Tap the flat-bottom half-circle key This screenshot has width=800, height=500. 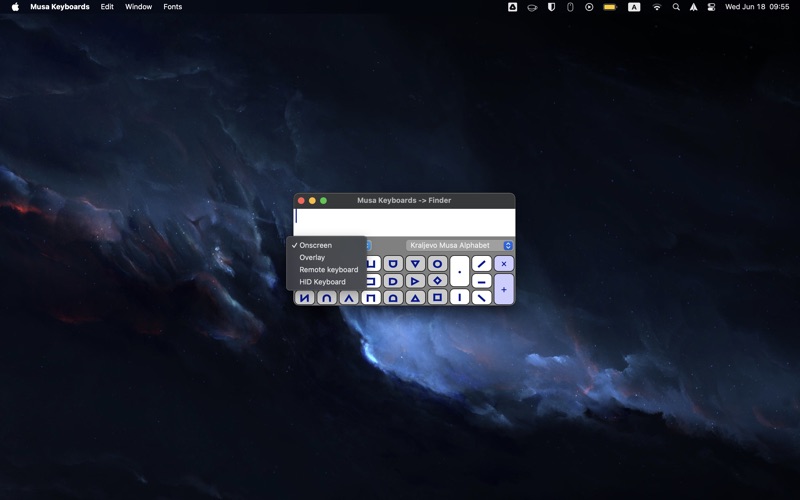(393, 297)
